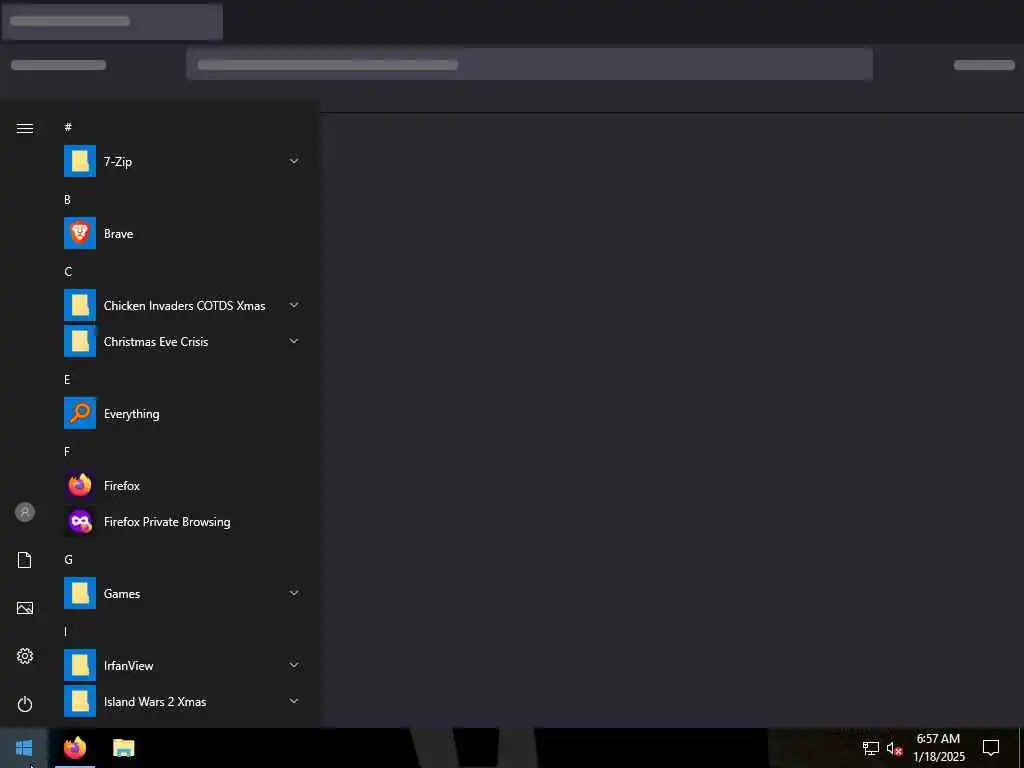Click the 'F' section letter header
Screen dimensions: 1024x768
coord(67,451)
